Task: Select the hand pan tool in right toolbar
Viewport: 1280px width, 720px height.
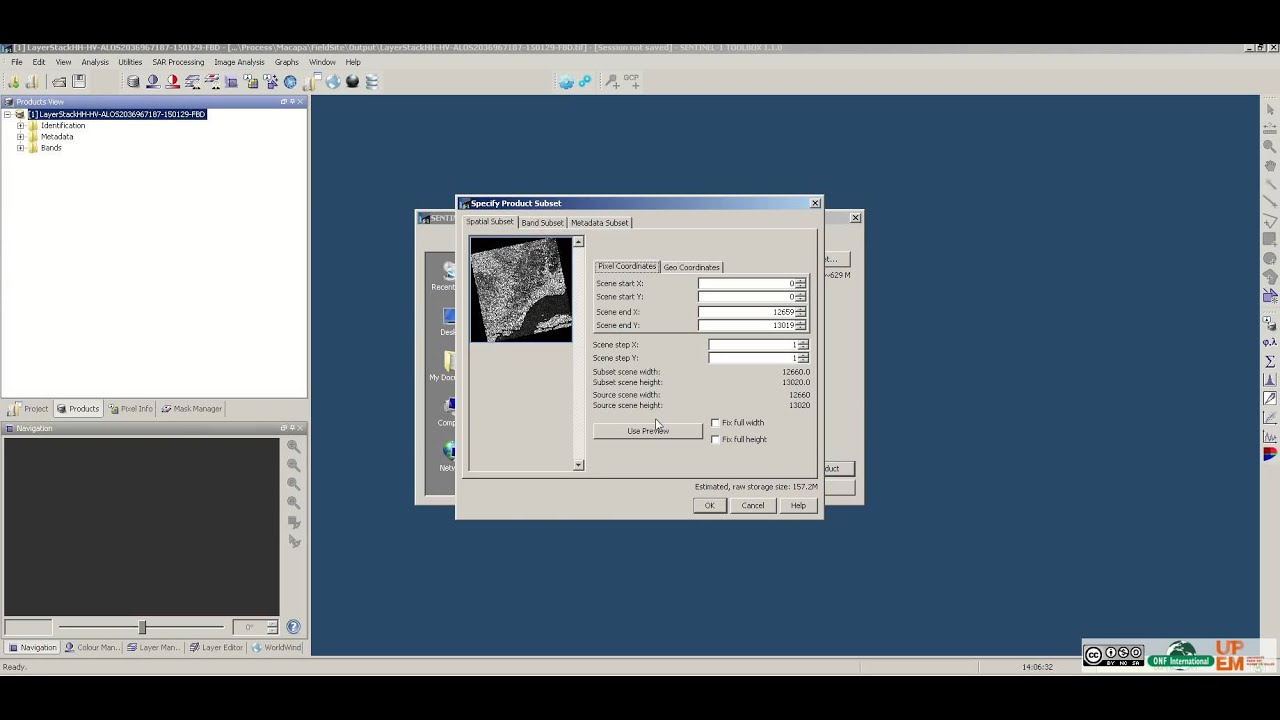Action: 1270,165
